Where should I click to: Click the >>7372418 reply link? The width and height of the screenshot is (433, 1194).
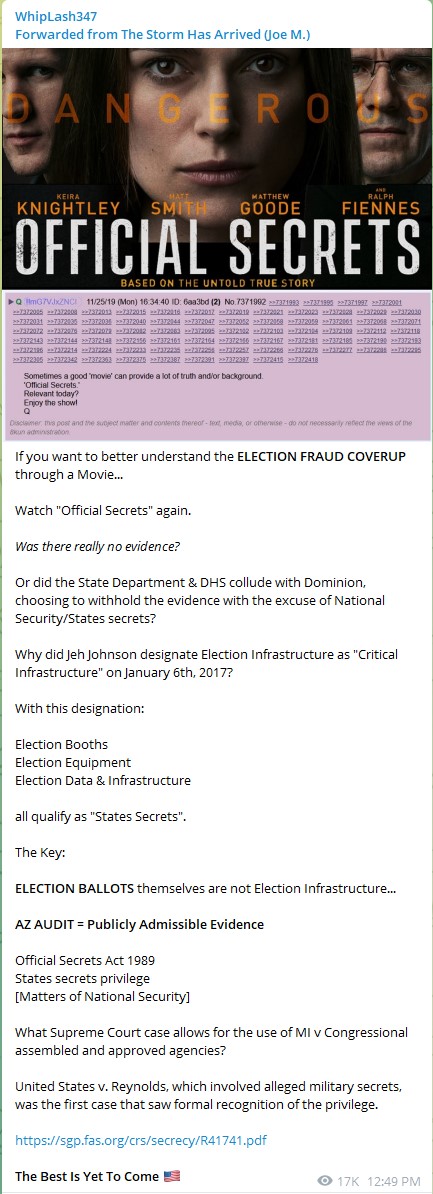click(302, 359)
